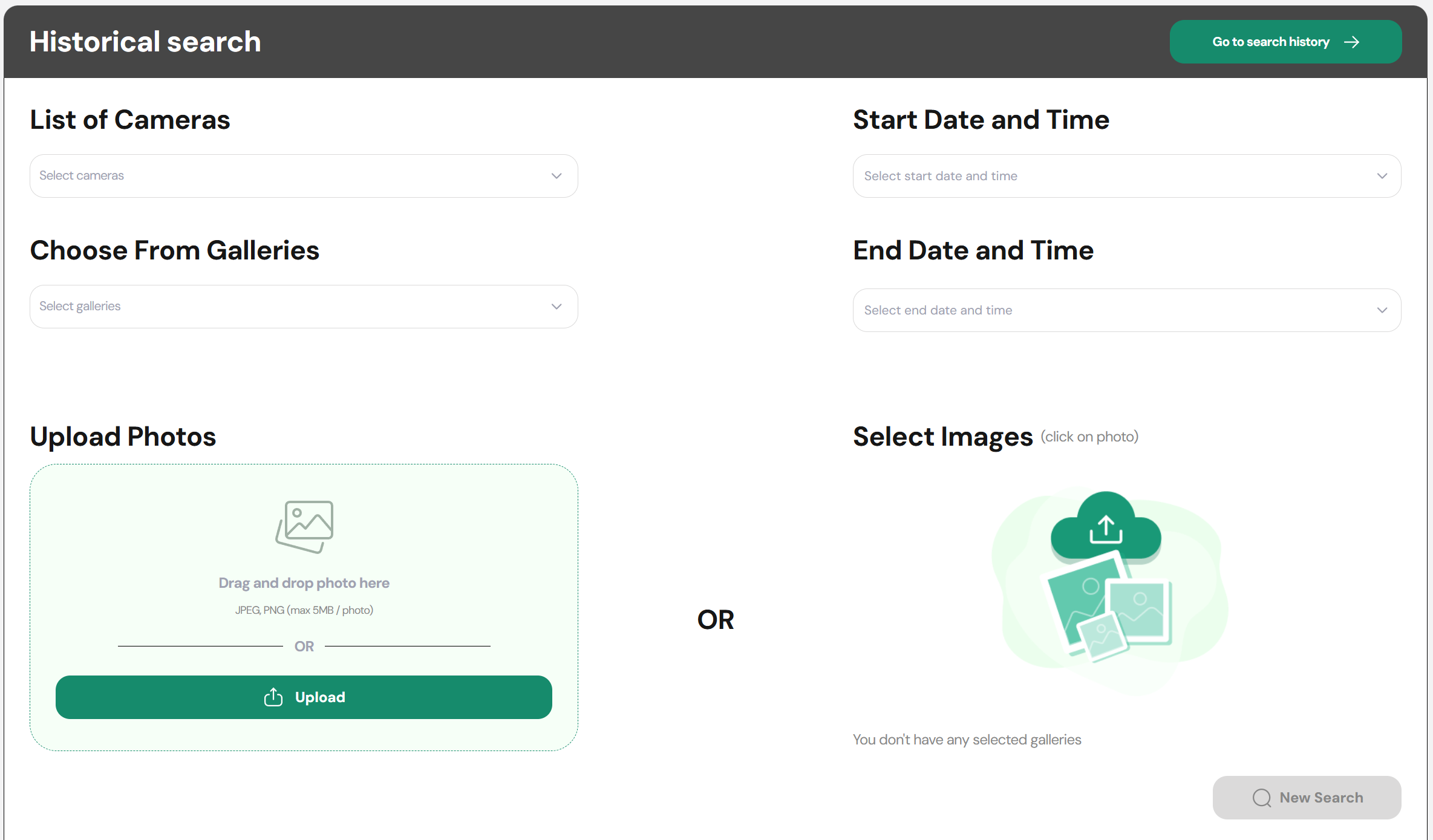Click the Historical search page title

coord(145,42)
